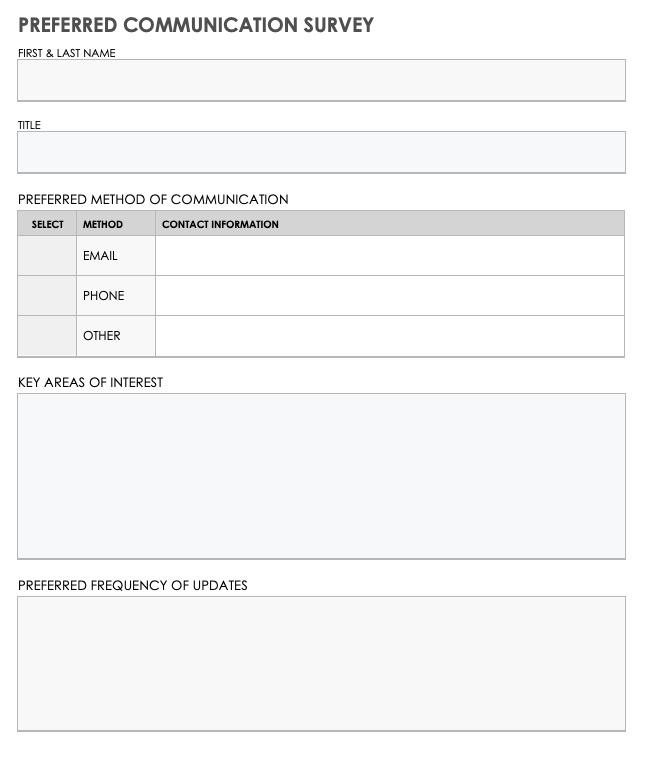This screenshot has height=762, width=646.
Task: Click the First & Last Name input field
Action: coord(321,80)
